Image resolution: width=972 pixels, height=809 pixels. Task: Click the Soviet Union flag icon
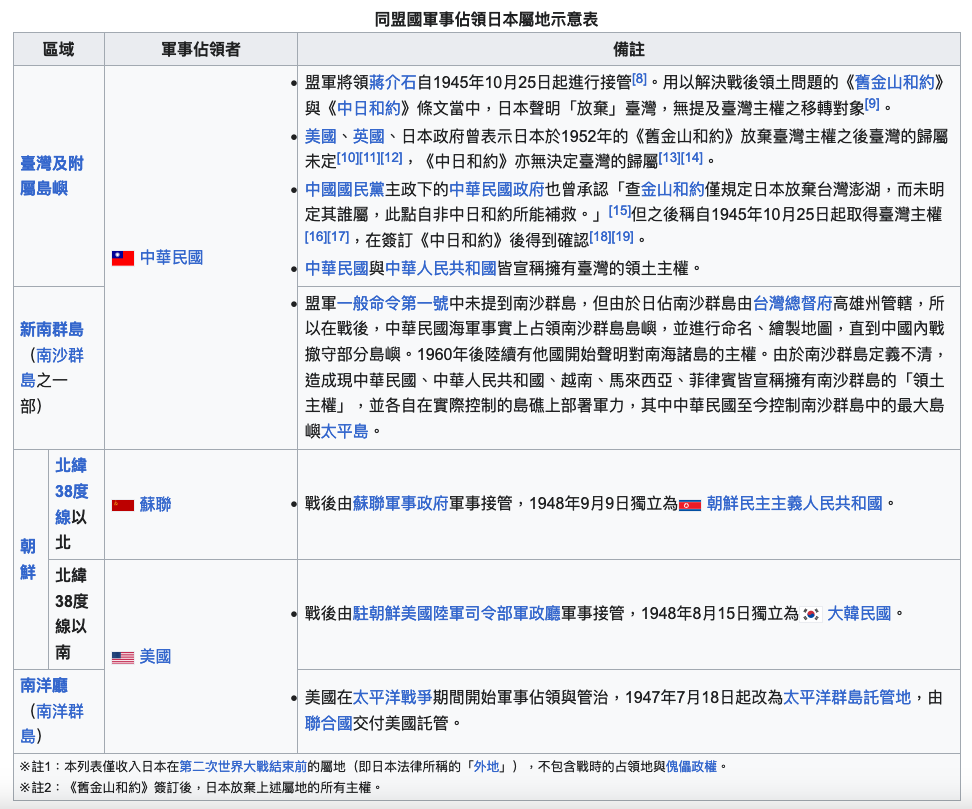[x=123, y=505]
